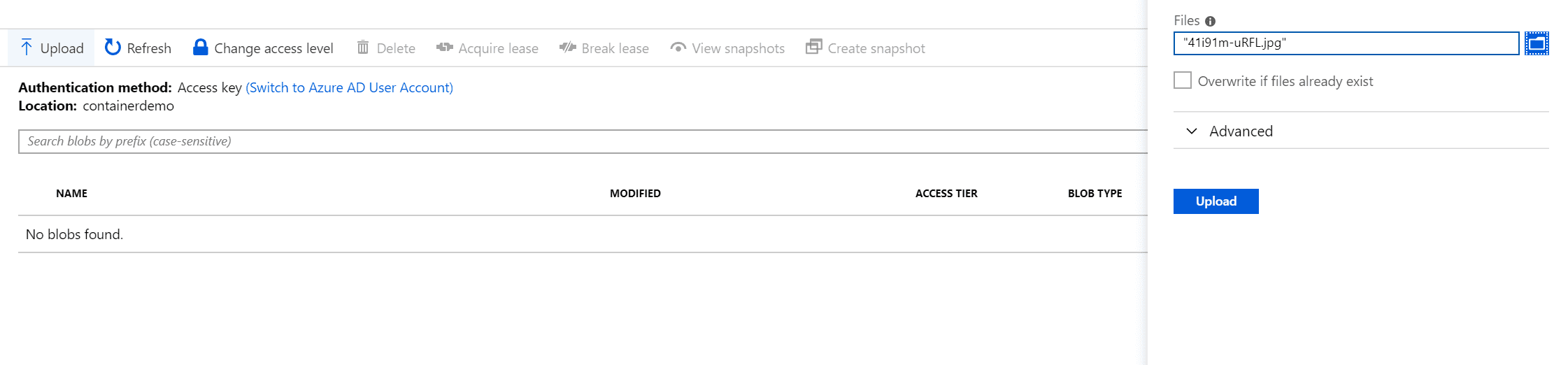
Task: Click the Refresh circular arrow icon
Action: click(113, 48)
